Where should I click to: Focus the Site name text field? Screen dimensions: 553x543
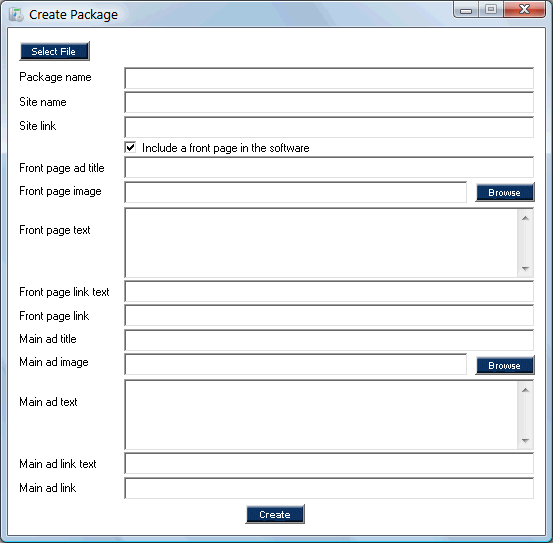tap(329, 103)
